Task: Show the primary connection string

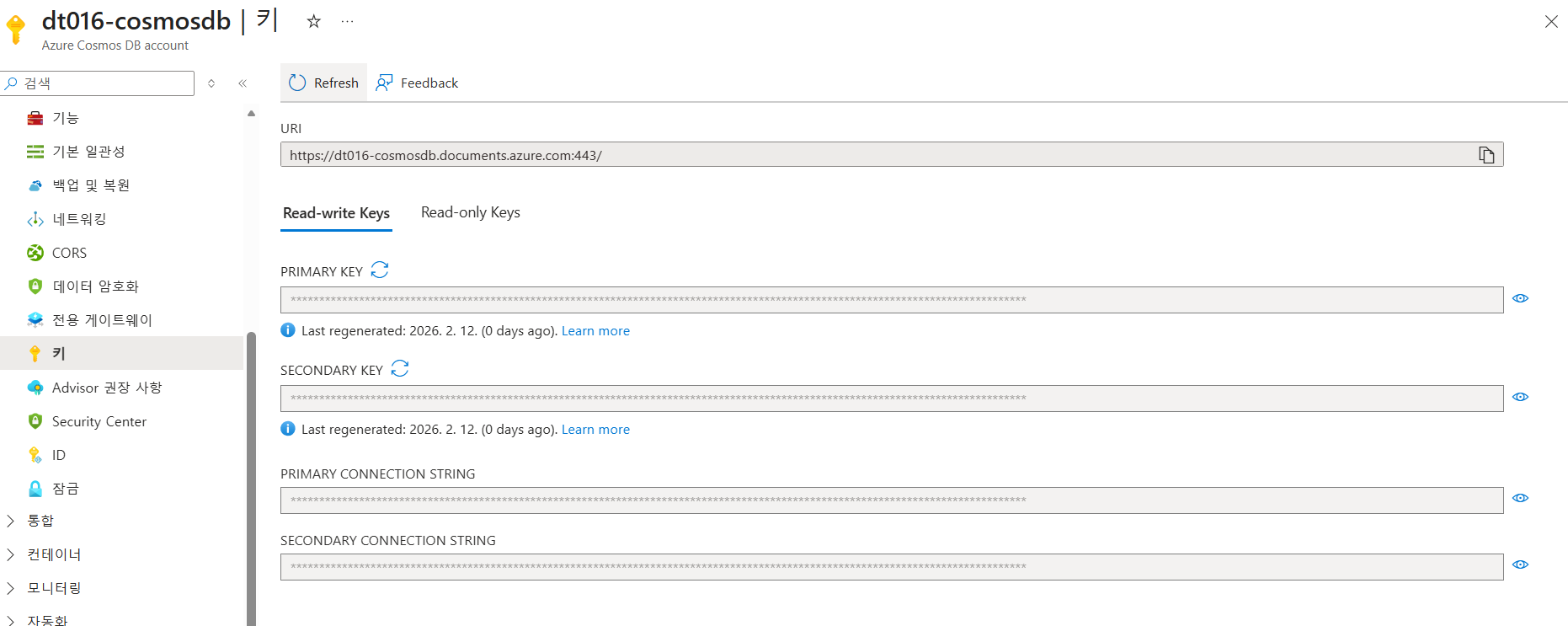Action: (1520, 498)
